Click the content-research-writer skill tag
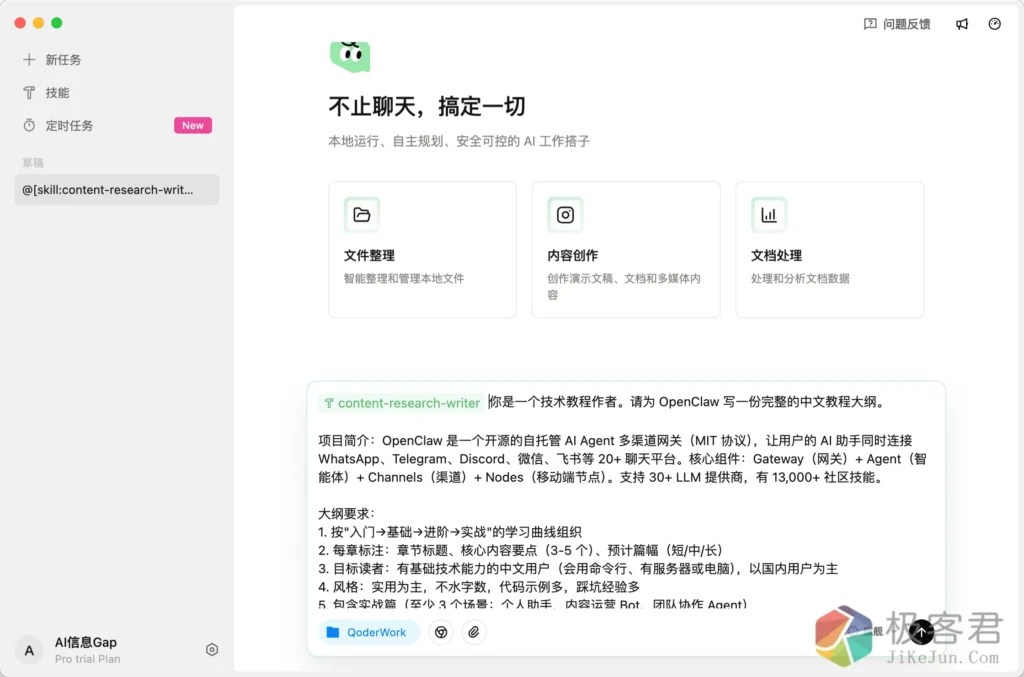Screen dimensions: 1024x677 [401, 403]
